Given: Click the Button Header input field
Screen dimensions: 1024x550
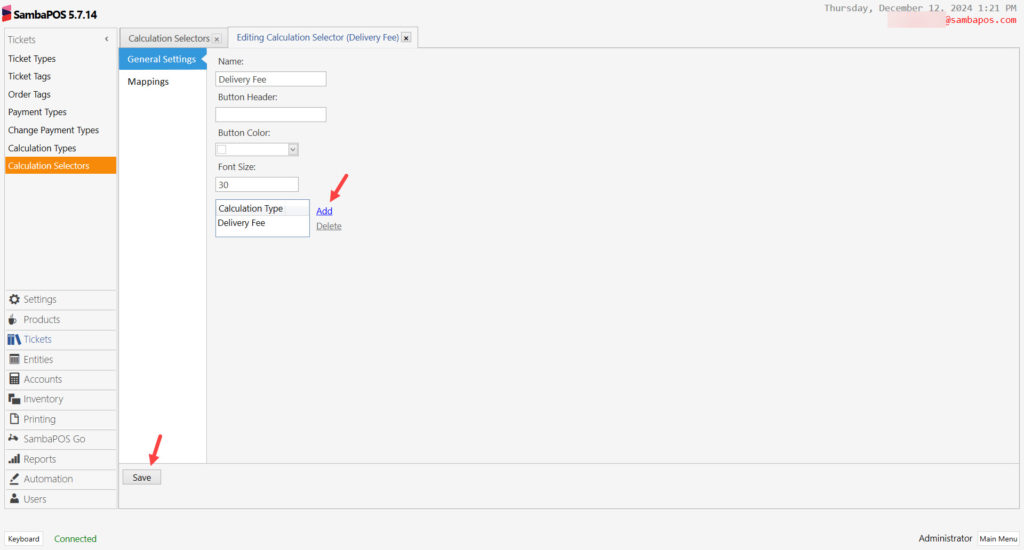Looking at the screenshot, I should click(x=270, y=114).
